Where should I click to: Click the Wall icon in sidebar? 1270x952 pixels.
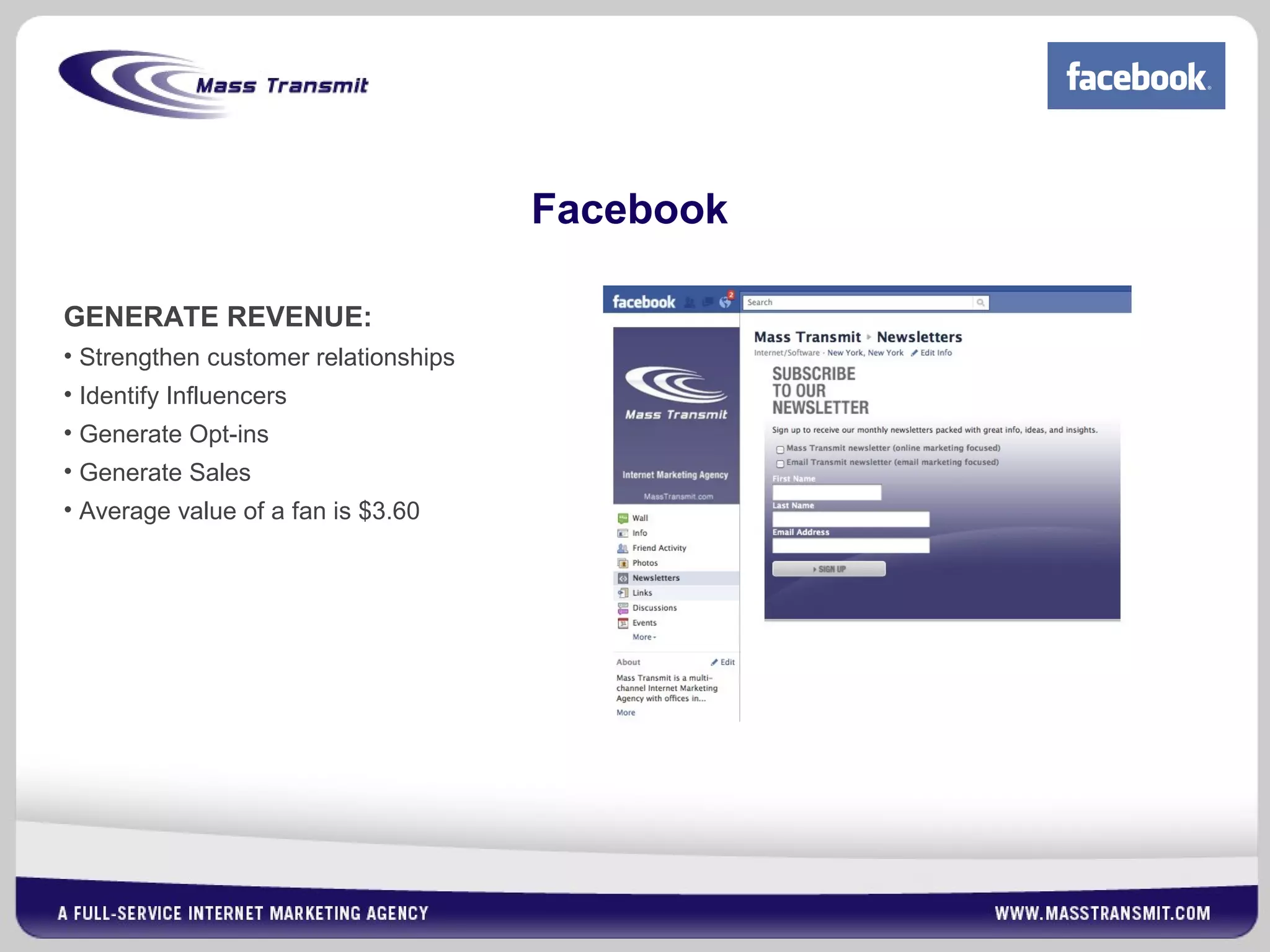coord(623,518)
